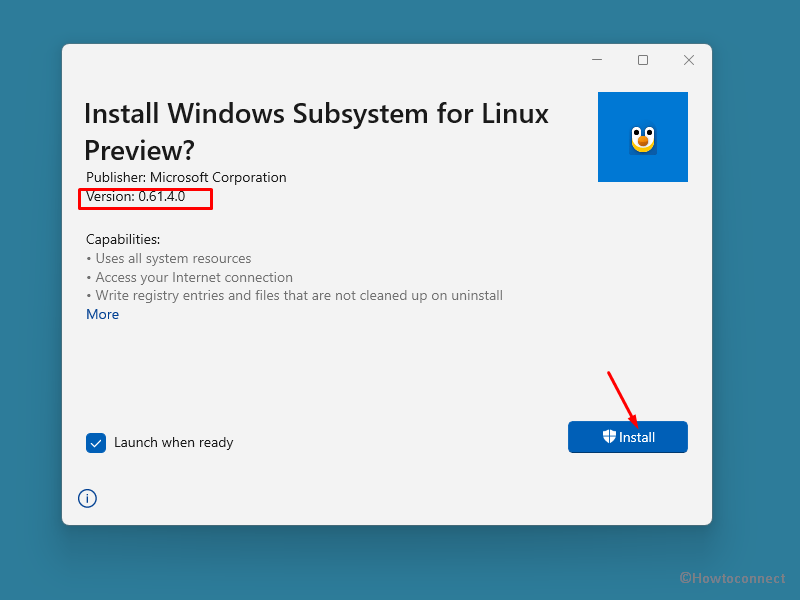
Task: Select the Publisher Microsoft Corporation text
Action: click(x=186, y=177)
